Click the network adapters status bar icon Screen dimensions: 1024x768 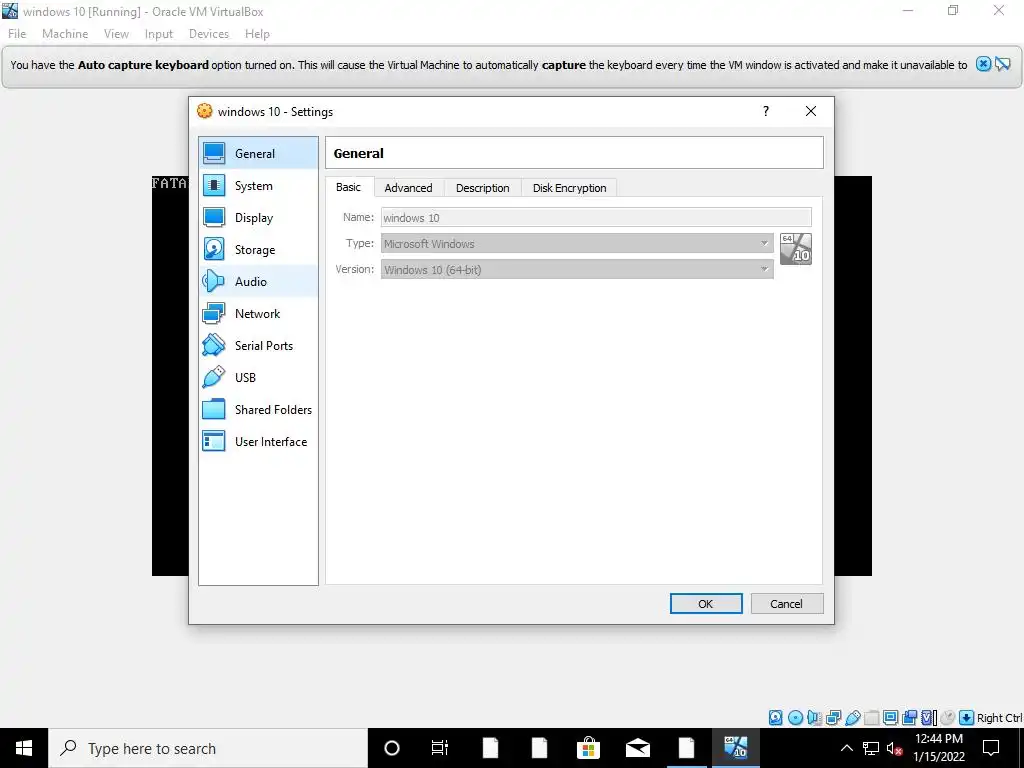click(x=833, y=718)
